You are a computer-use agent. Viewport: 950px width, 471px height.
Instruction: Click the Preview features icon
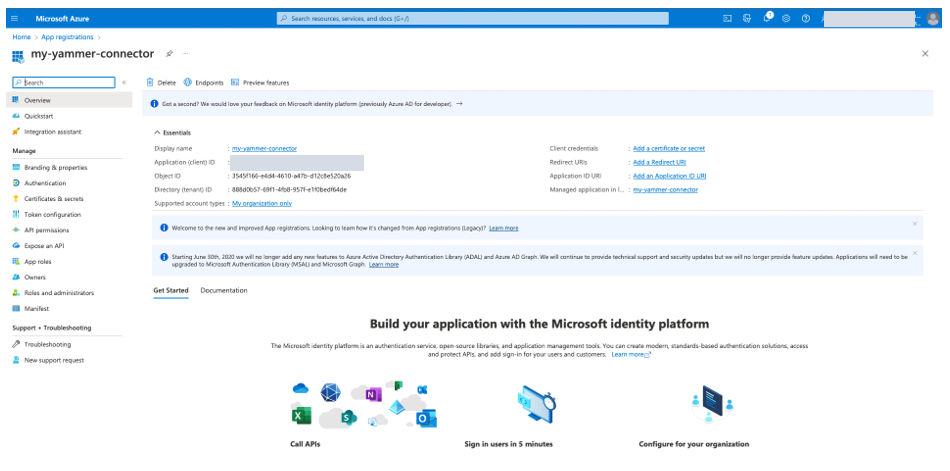[x=235, y=82]
